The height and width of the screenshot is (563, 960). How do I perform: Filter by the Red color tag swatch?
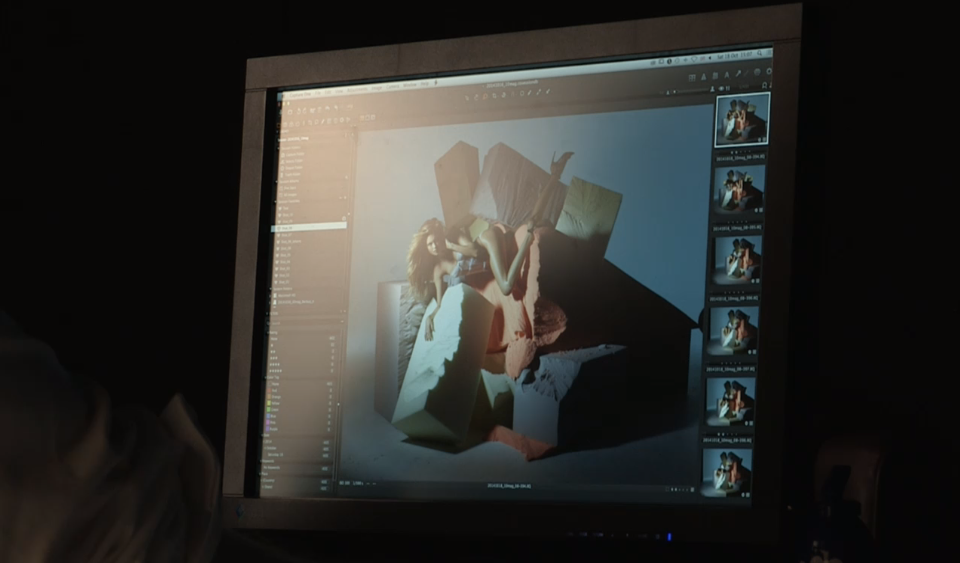coord(269,390)
